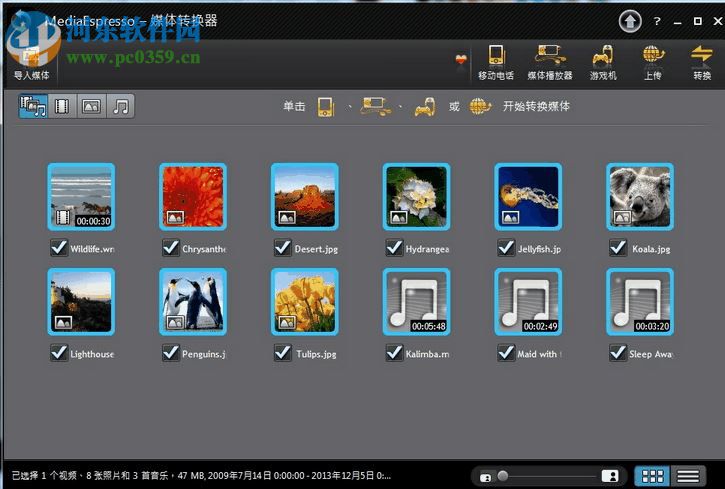Click the selection summary status bar text

[201, 476]
